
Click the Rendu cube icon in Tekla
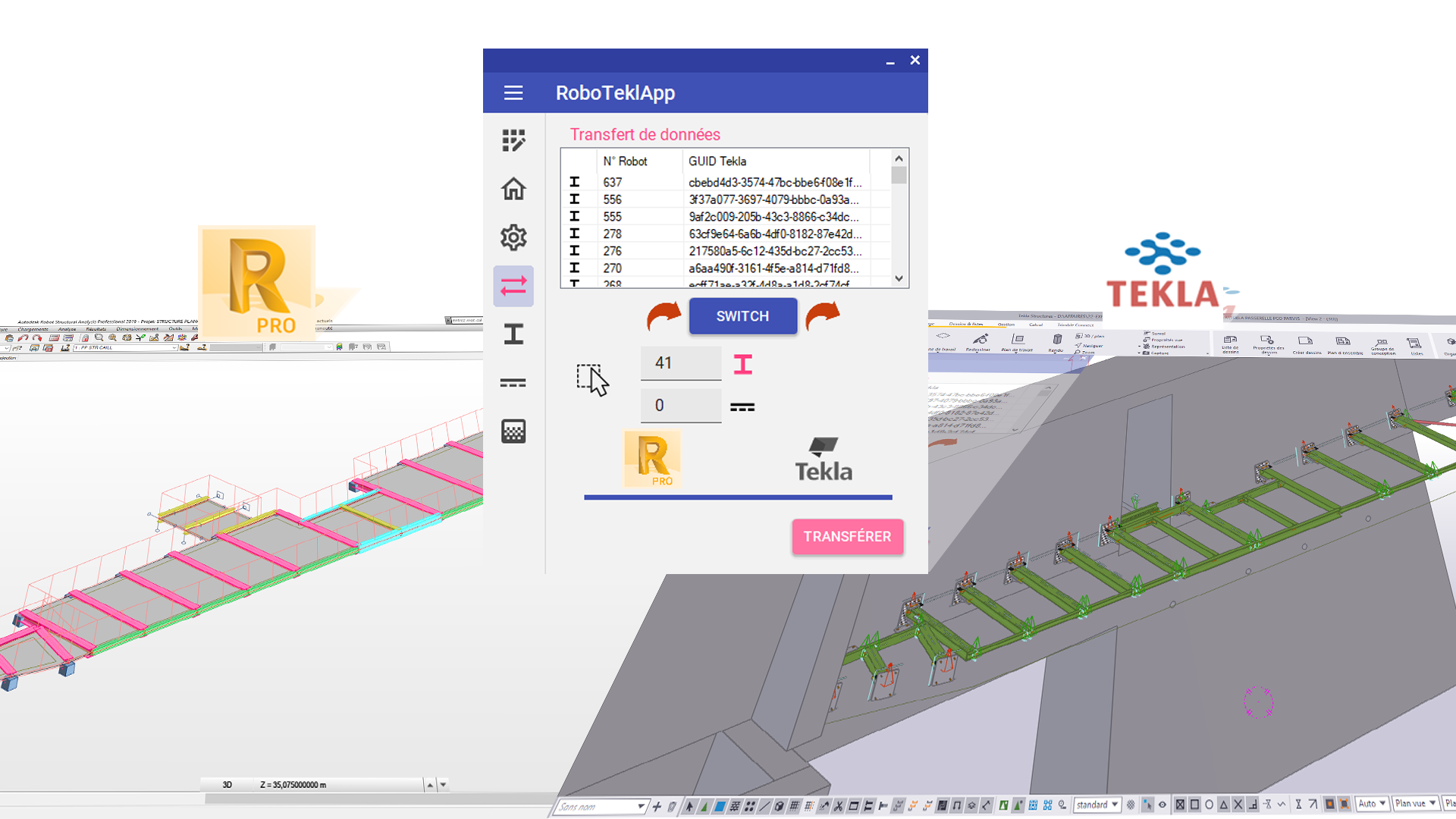tap(1057, 339)
